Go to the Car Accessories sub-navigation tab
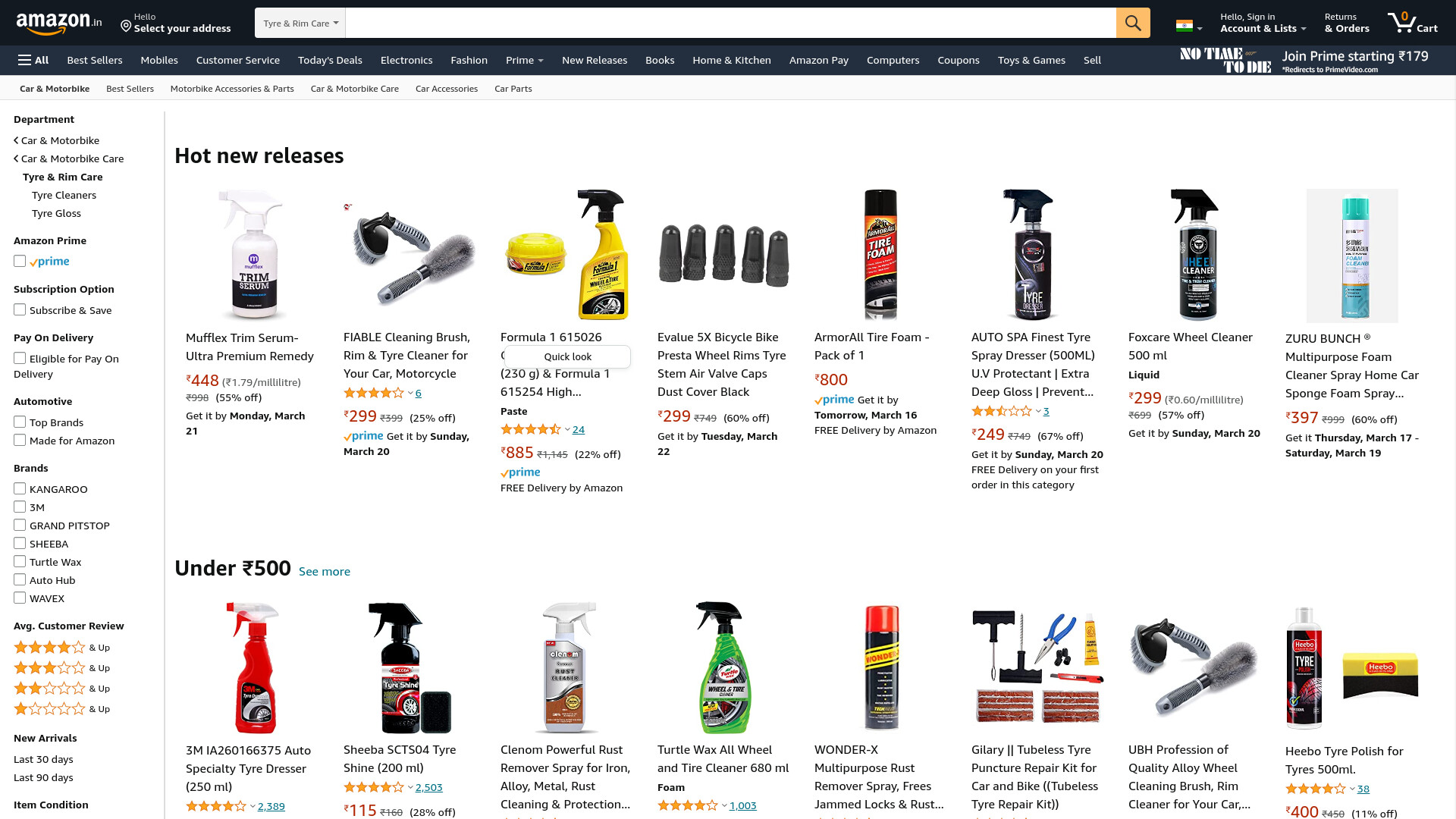This screenshot has width=1456, height=819. coord(447,89)
